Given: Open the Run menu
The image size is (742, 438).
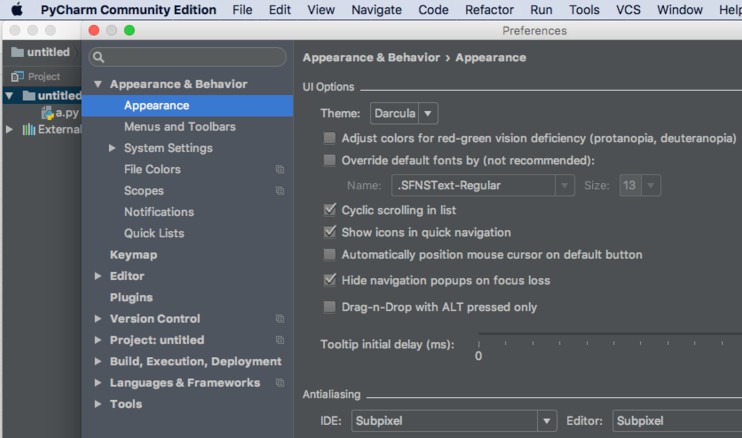Looking at the screenshot, I should pos(541,9).
